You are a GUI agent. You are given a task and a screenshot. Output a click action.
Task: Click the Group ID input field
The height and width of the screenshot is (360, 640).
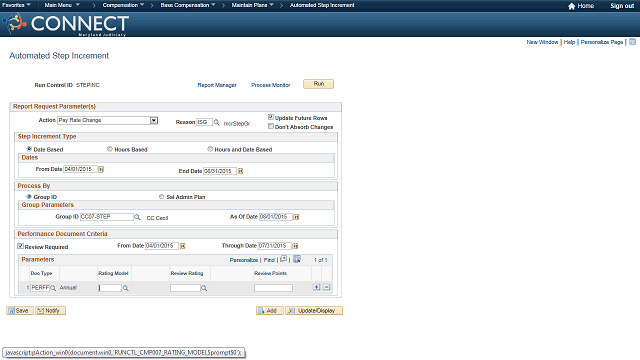(x=107, y=217)
